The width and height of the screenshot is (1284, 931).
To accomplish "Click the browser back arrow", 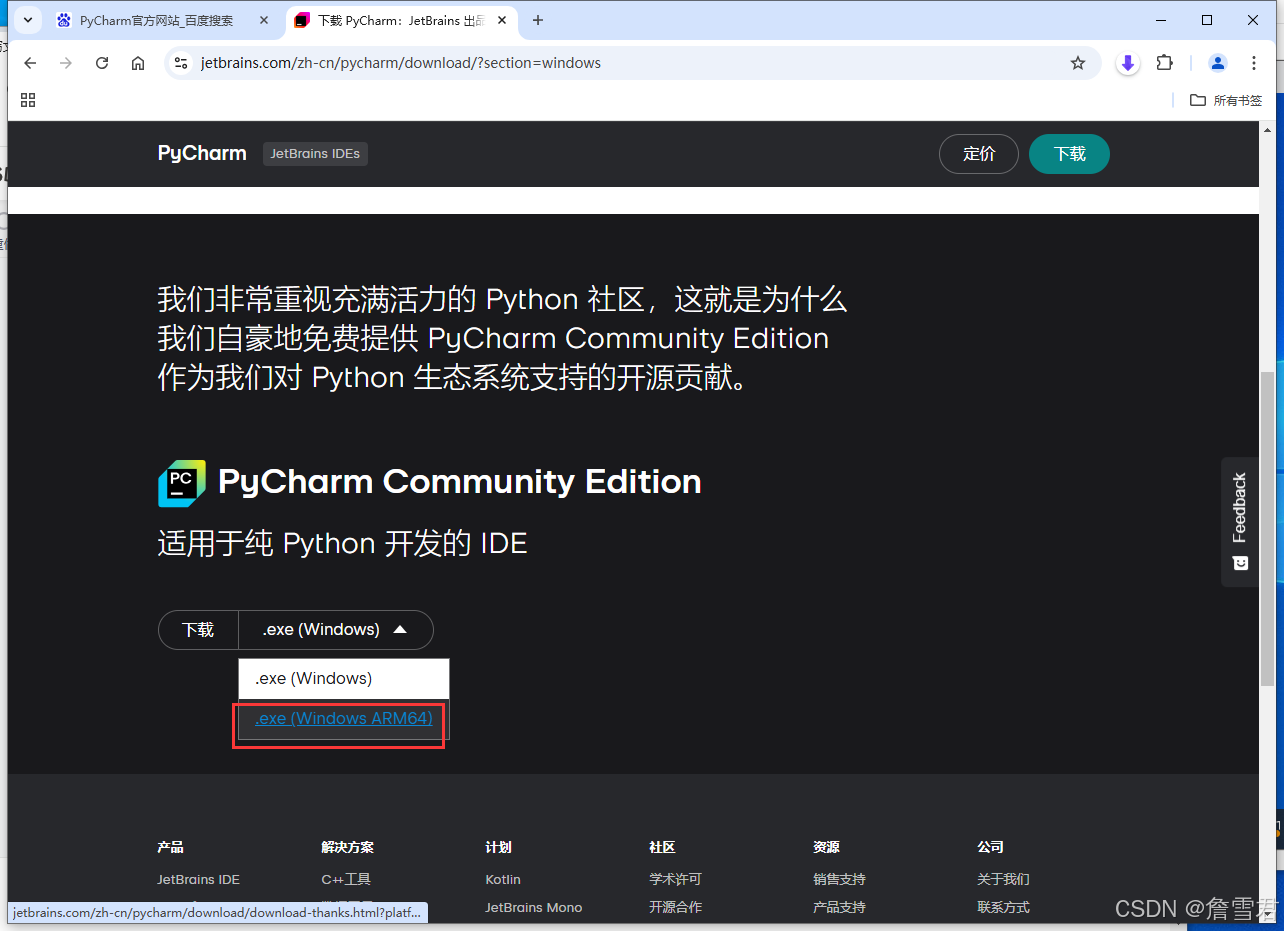I will click(30, 63).
